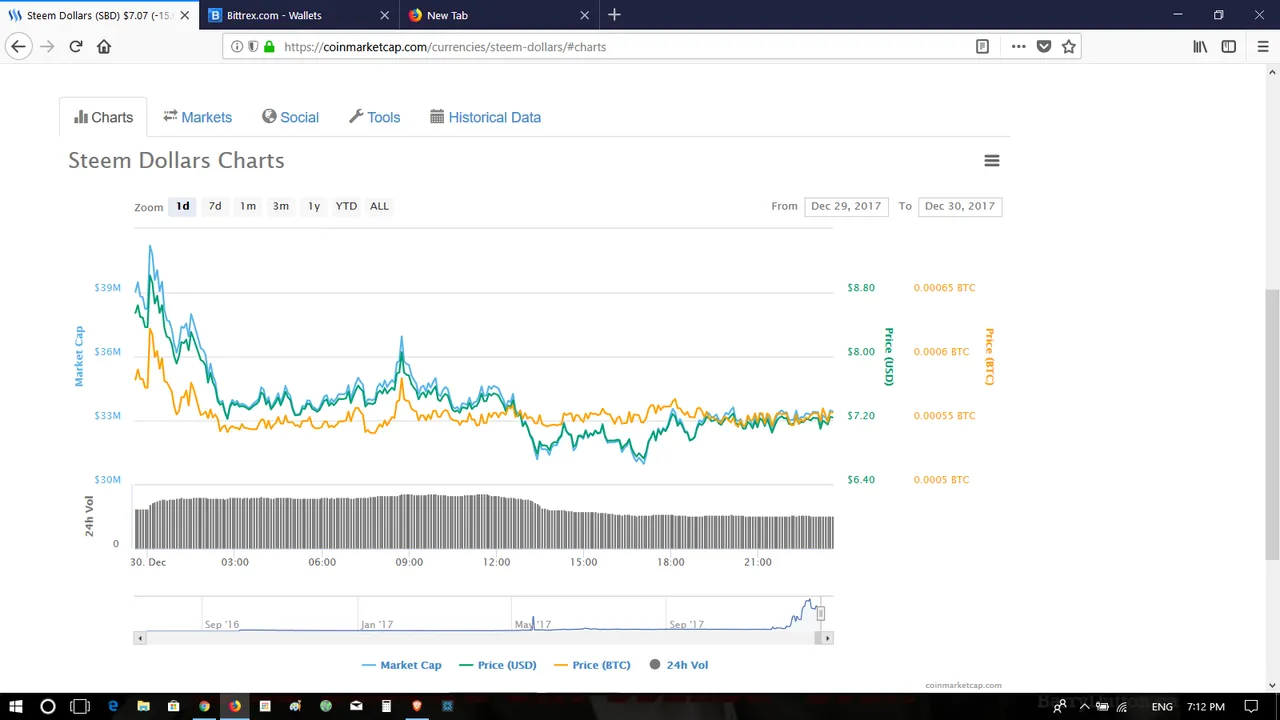The width and height of the screenshot is (1280, 720).
Task: Set chart zoom to 1m
Action: (248, 206)
